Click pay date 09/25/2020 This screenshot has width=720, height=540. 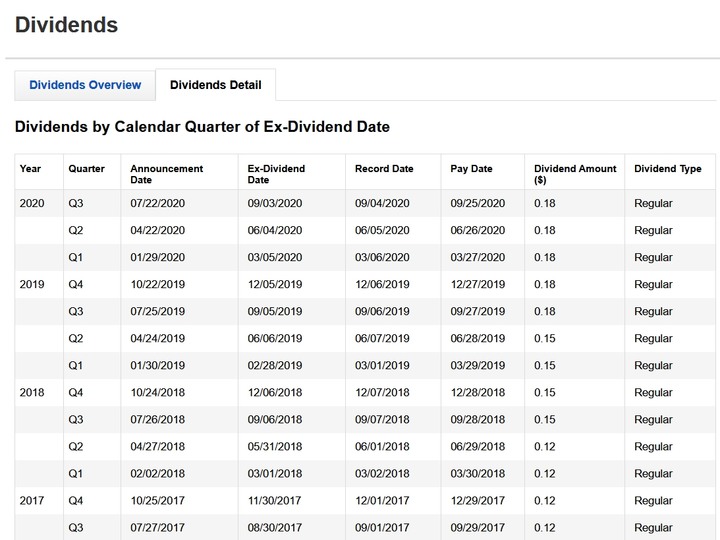point(478,203)
